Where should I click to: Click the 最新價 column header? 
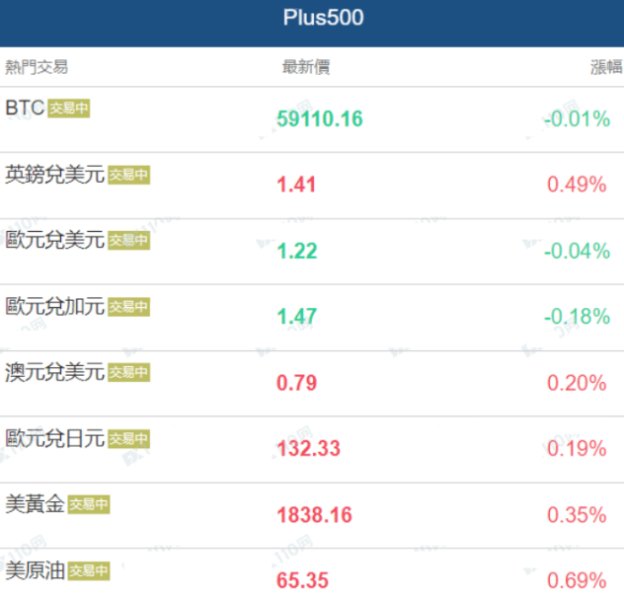tap(306, 68)
